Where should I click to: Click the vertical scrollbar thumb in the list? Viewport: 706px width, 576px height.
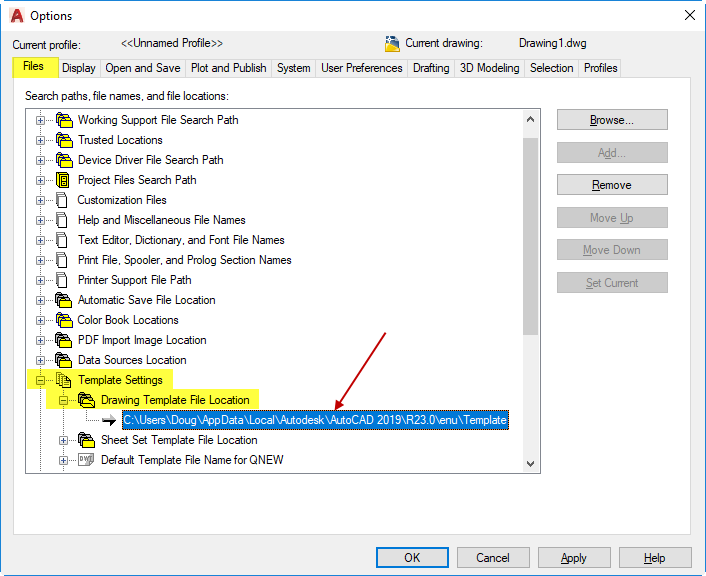click(x=530, y=236)
